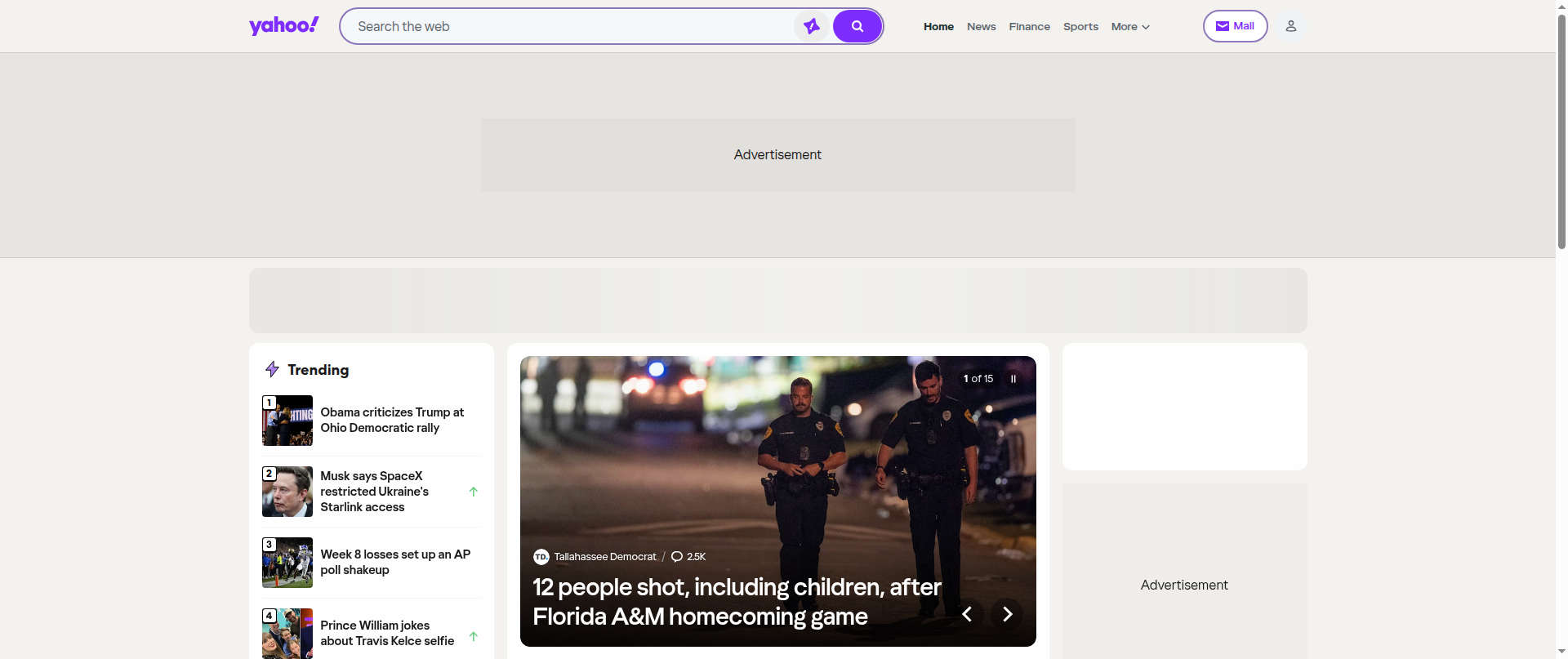Show the previous carousel story

(967, 614)
